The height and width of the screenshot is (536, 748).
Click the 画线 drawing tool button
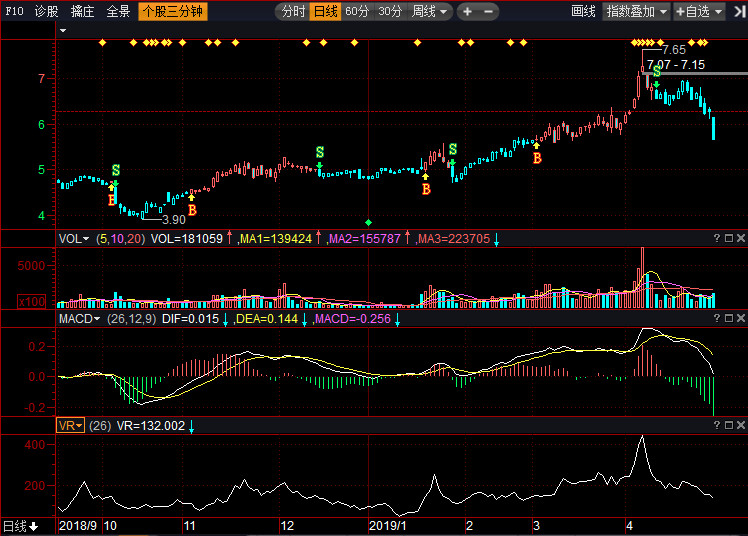[583, 12]
